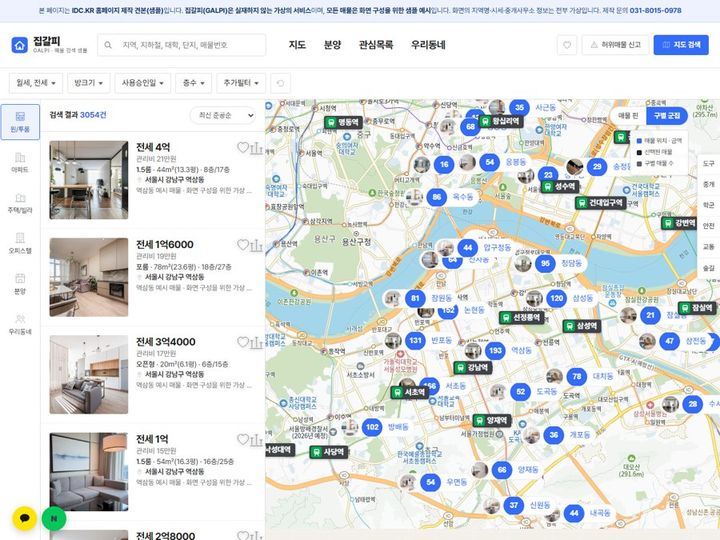This screenshot has width=720, height=540.
Task: Open the 사용승인일 filter dropdown
Action: point(143,83)
